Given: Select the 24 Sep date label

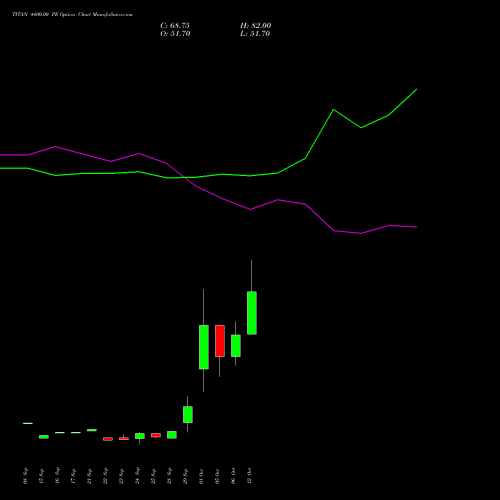Looking at the screenshot, I should tap(138, 476).
